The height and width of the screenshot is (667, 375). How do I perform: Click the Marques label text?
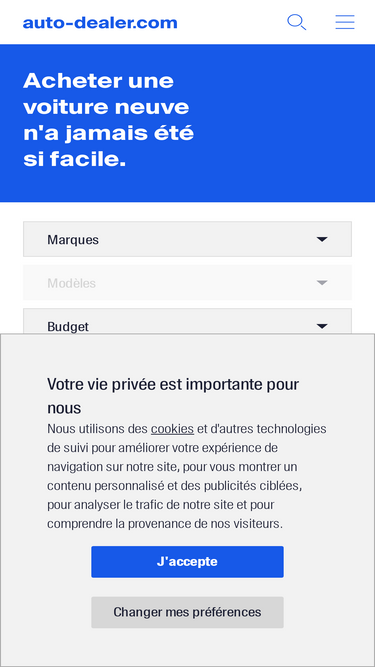73,240
